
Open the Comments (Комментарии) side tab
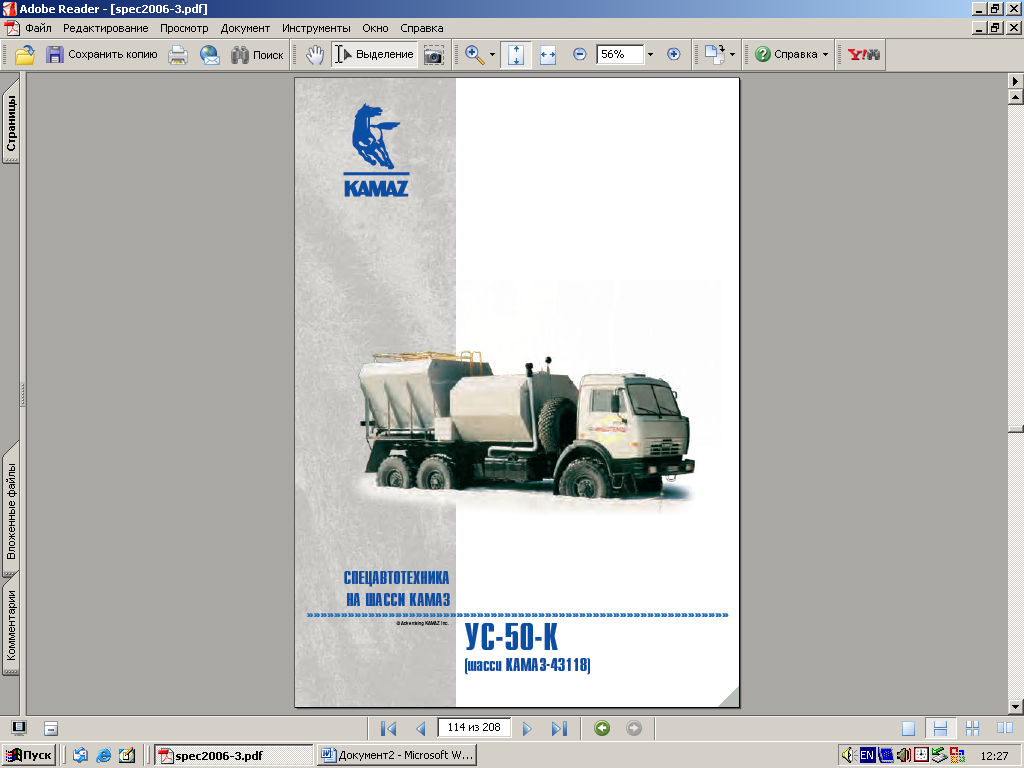point(11,626)
